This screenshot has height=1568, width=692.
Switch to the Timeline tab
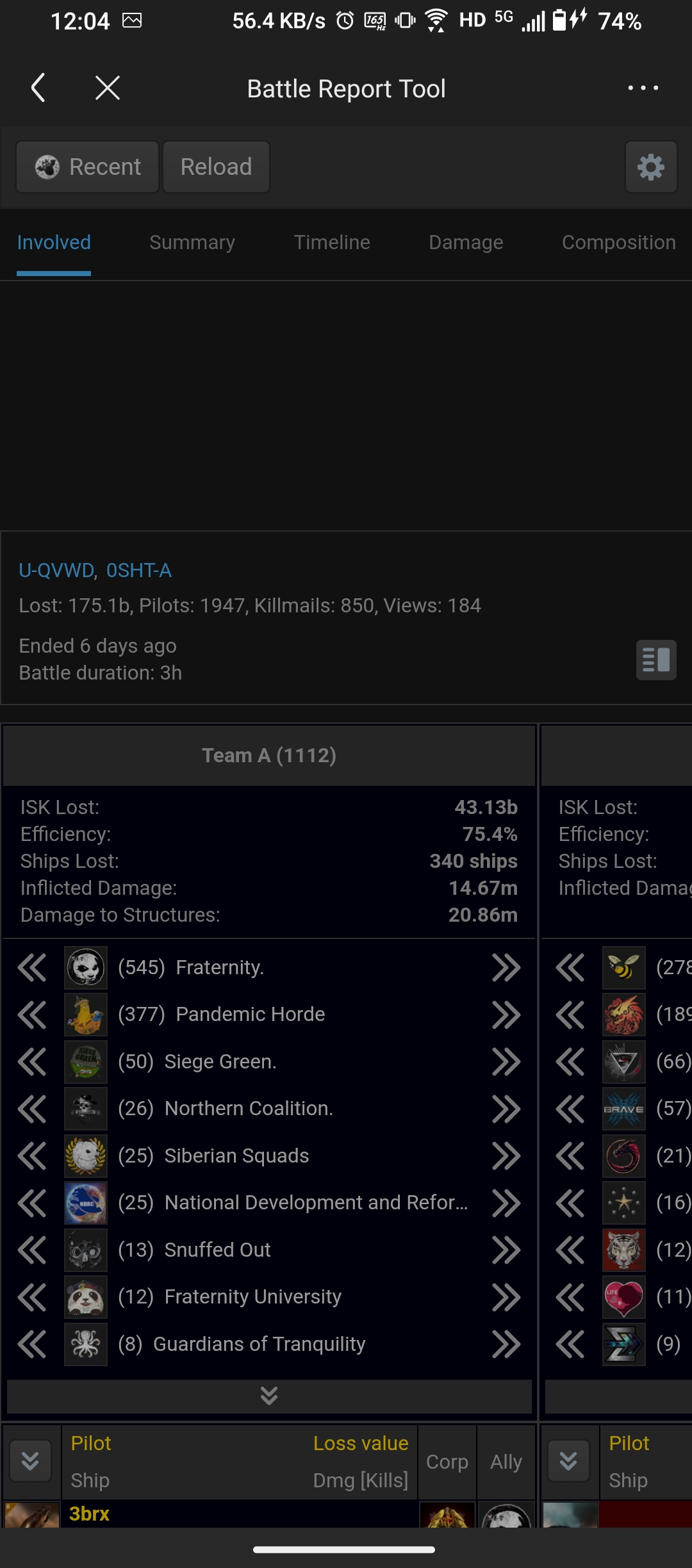click(332, 243)
